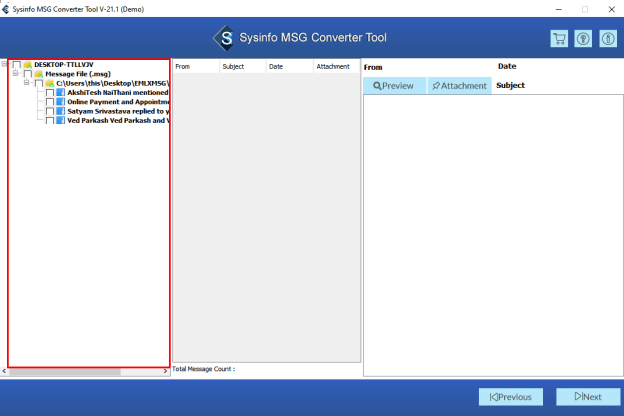Click the shopping cart purchase icon
Viewport: 624px width, 416px height.
click(x=559, y=39)
